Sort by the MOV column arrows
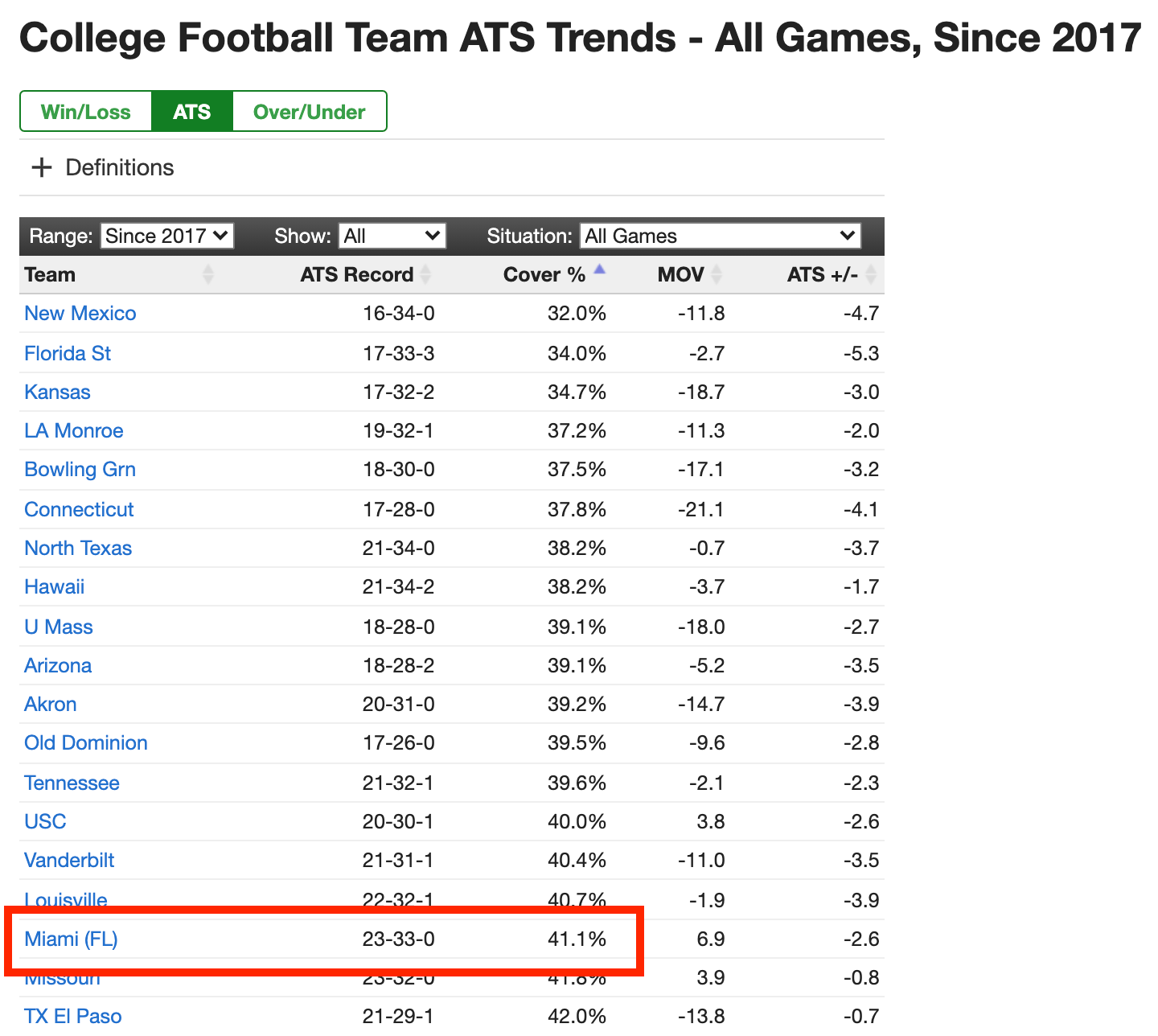1158x1036 pixels. click(717, 275)
